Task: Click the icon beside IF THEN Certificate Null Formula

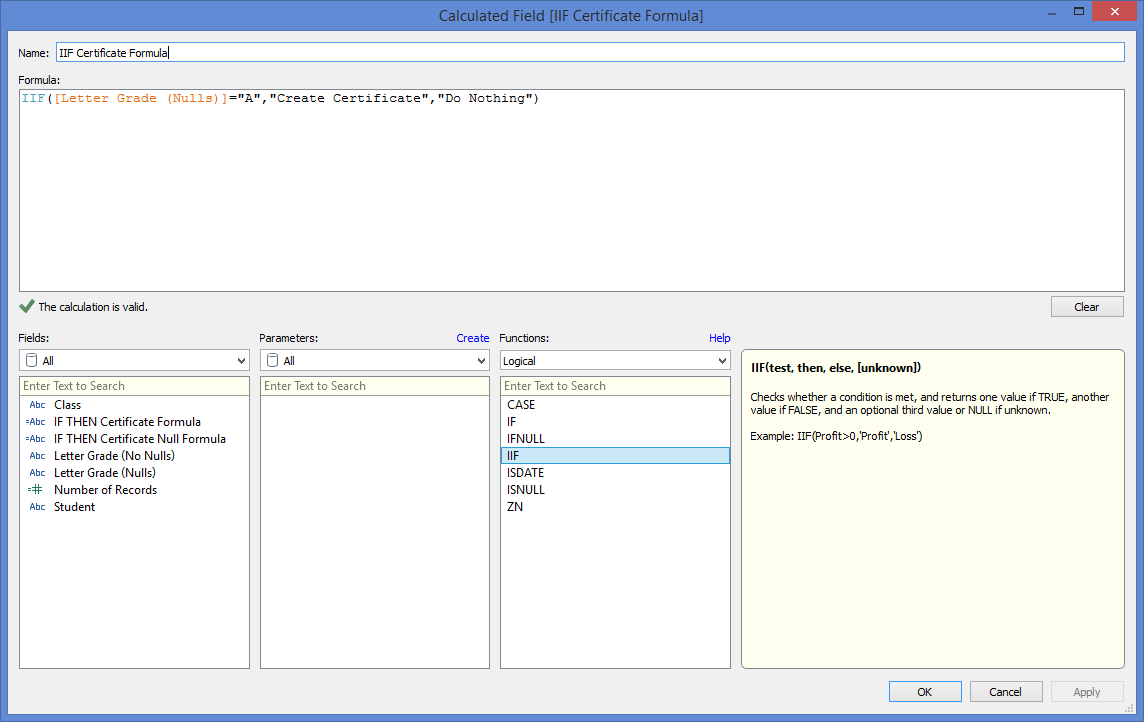Action: pyautogui.click(x=36, y=439)
